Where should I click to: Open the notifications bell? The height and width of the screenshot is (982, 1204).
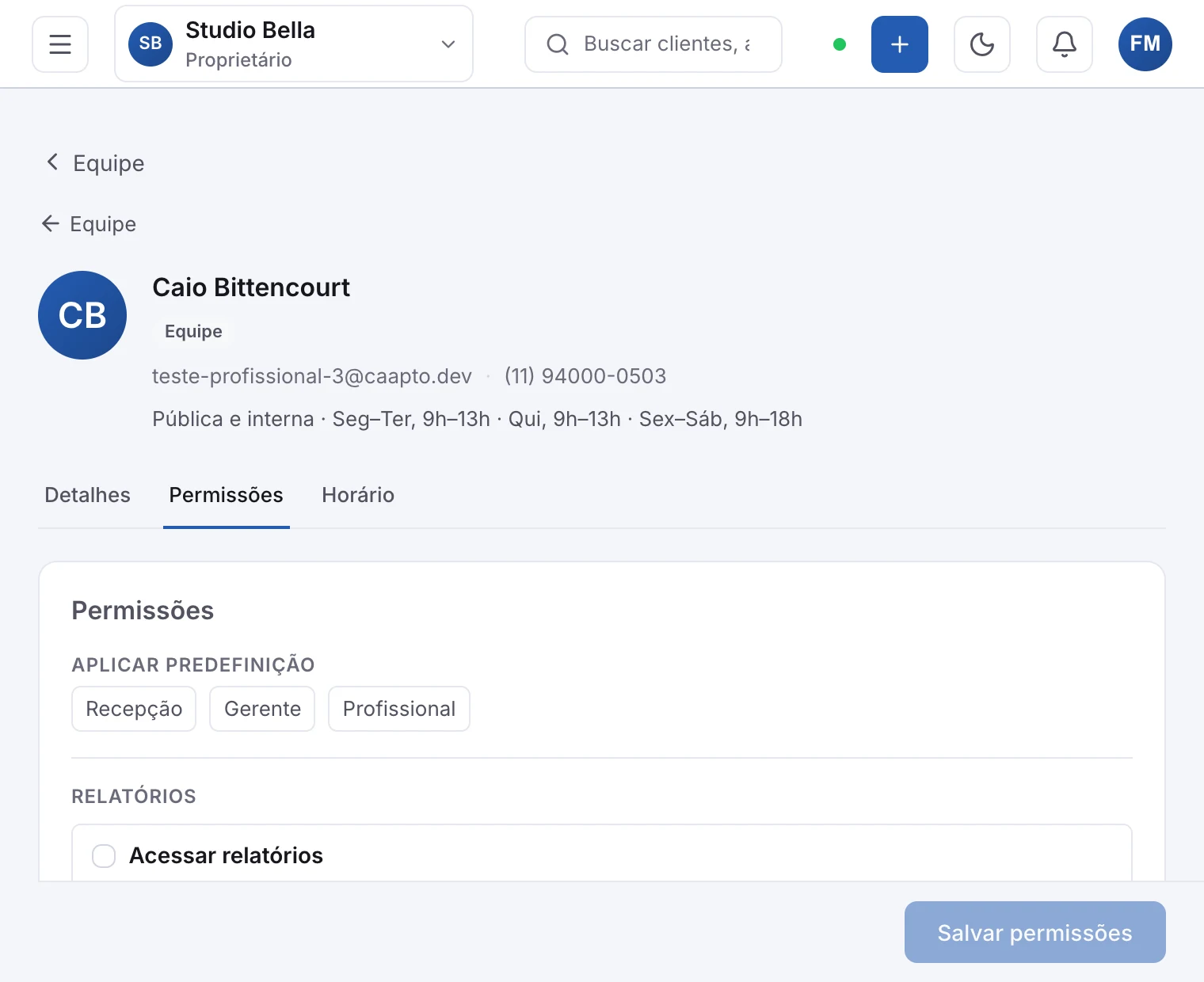tap(1065, 44)
